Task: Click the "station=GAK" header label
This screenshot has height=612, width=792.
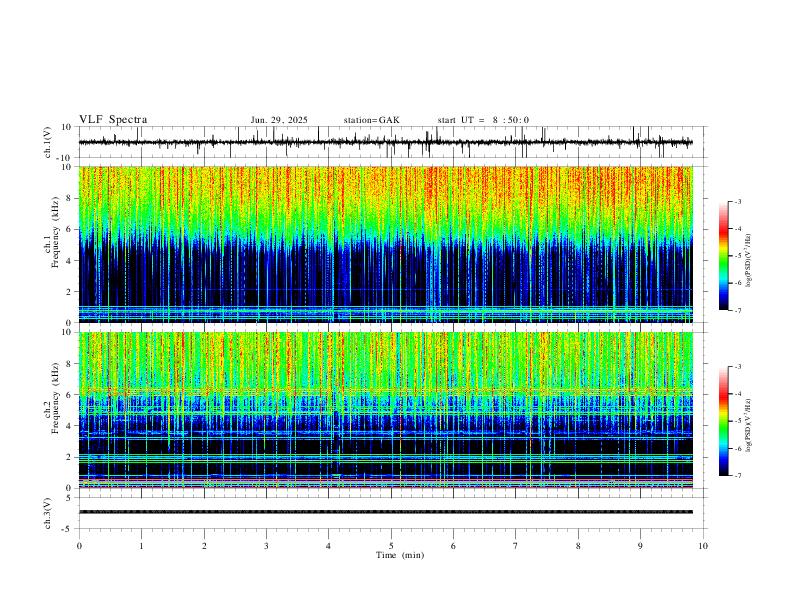Action: pos(371,120)
